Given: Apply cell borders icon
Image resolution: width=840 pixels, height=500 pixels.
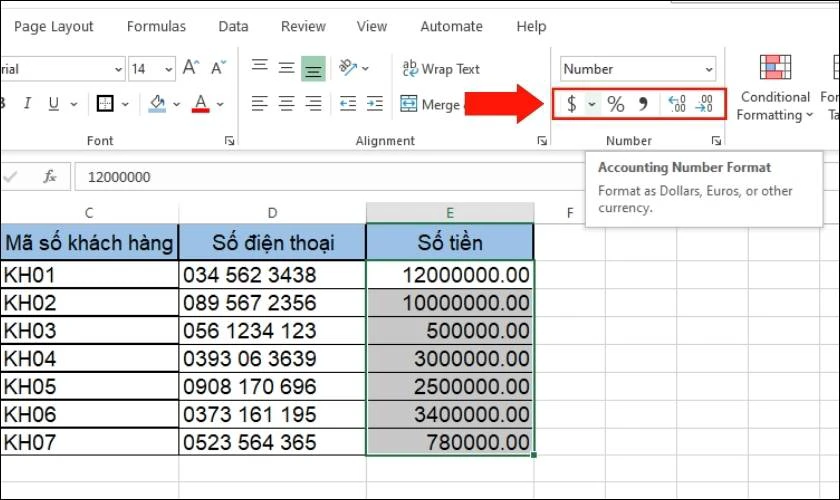Looking at the screenshot, I should (105, 103).
